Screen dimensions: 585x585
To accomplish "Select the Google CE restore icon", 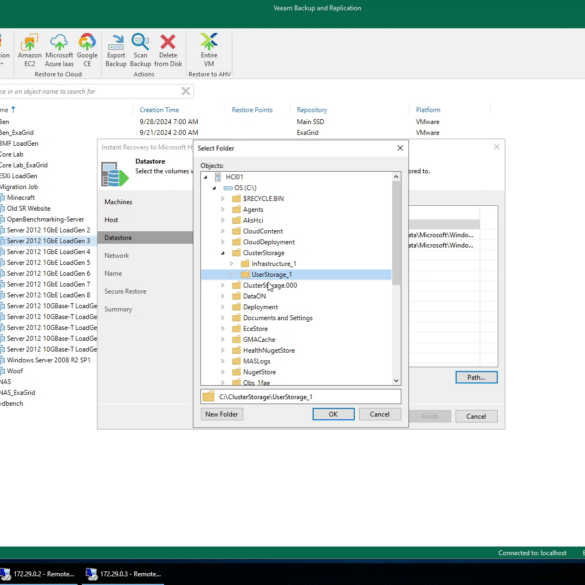I will point(87,50).
